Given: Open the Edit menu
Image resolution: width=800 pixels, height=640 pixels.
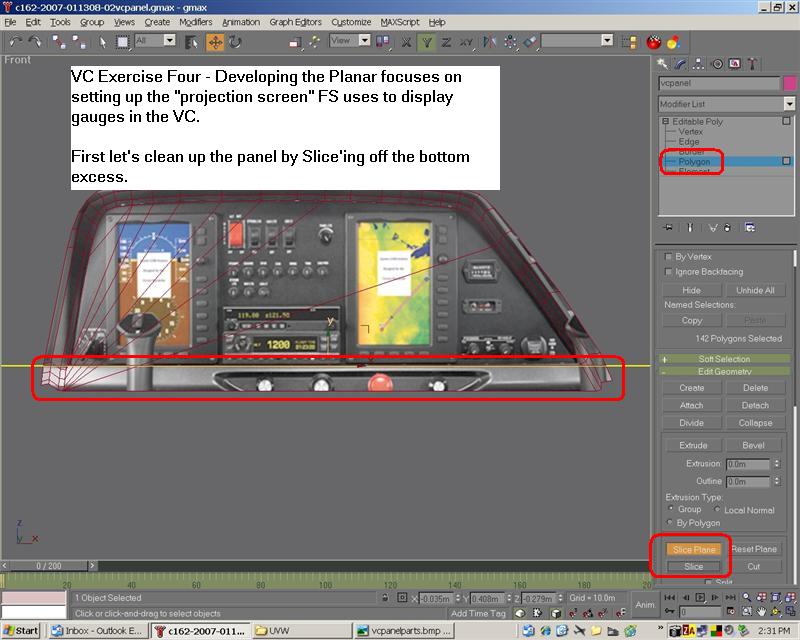Looking at the screenshot, I should coord(33,22).
